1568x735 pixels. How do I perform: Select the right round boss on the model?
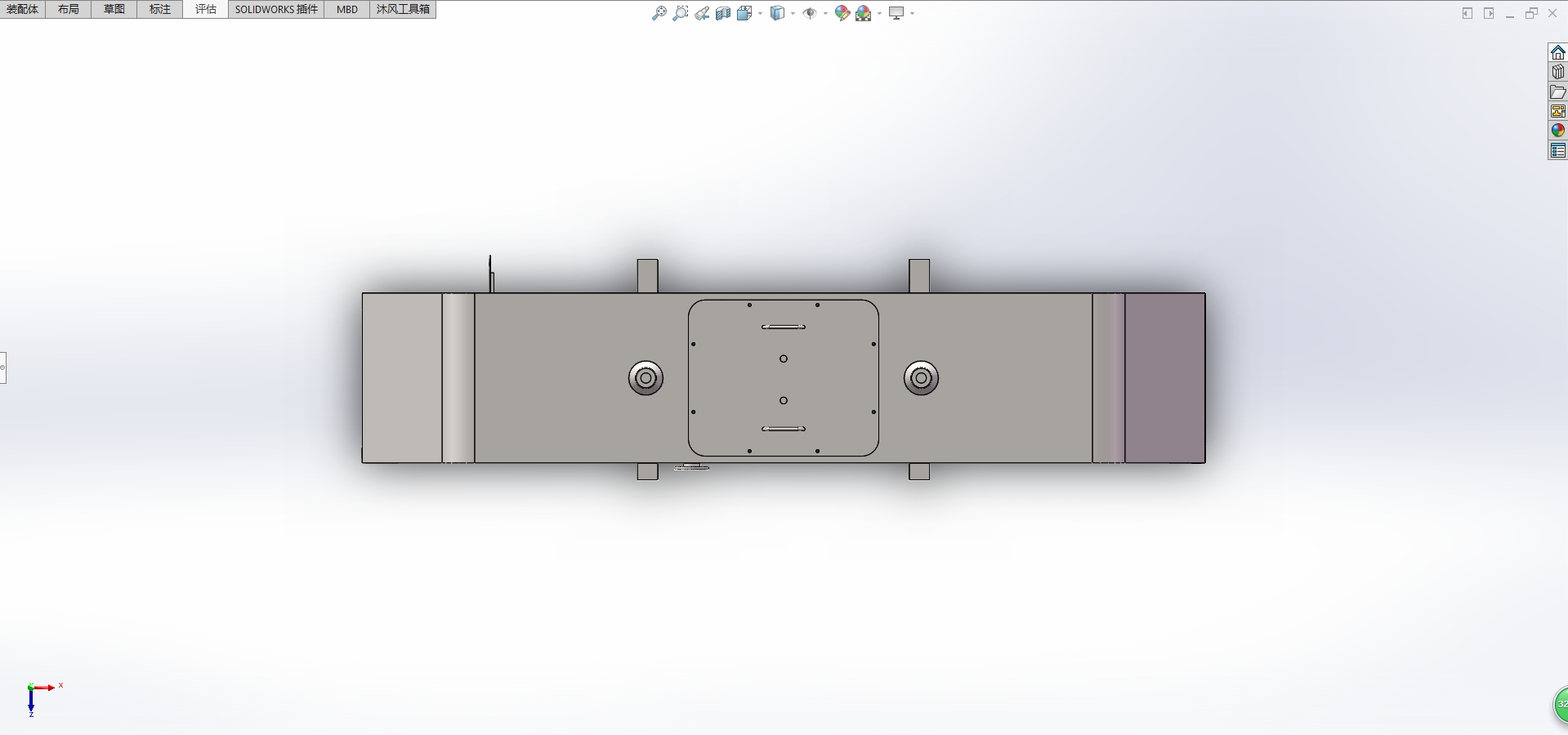[921, 378]
